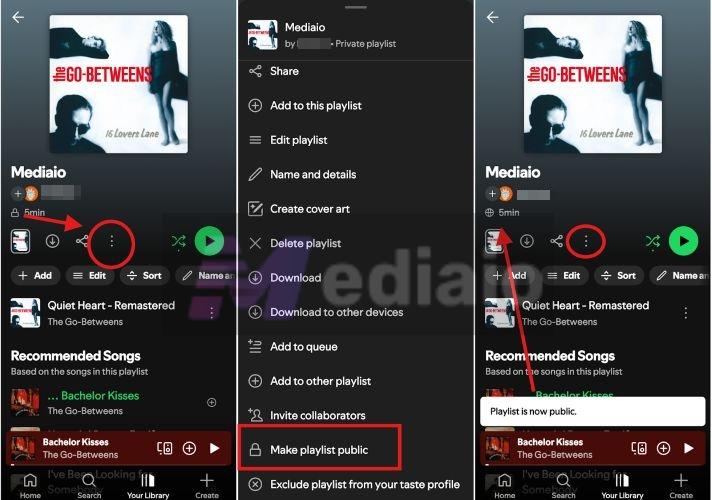Choose Add to this playlist
712x500 pixels.
(x=356, y=106)
